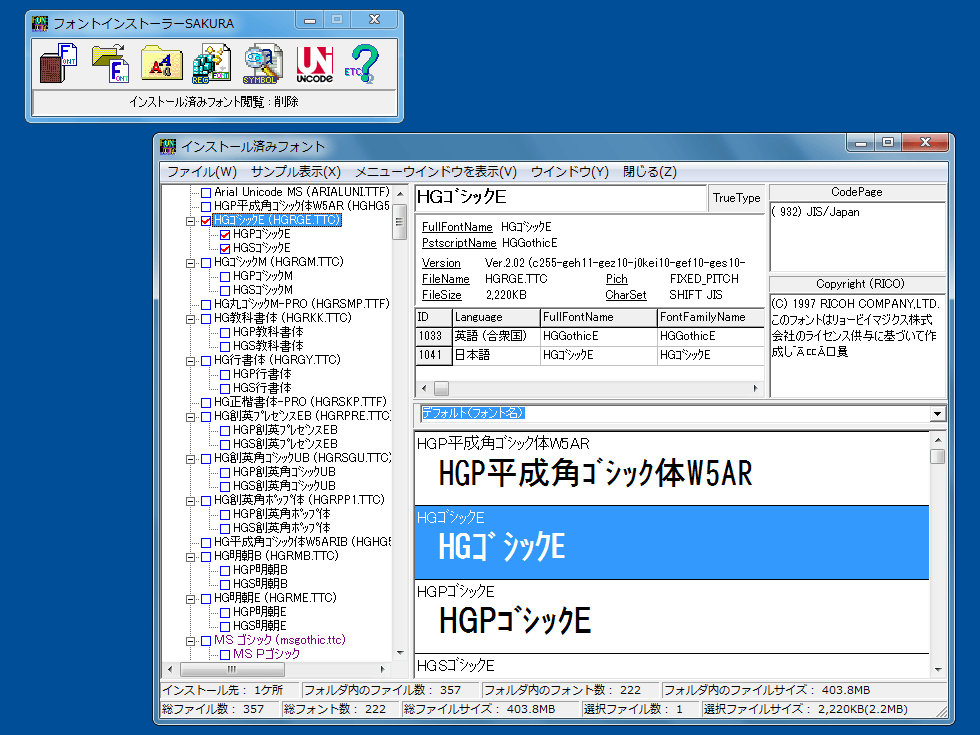980x735 pixels.
Task: Open the folder font file icon in SAKURA toolbar
Action: tap(111, 63)
